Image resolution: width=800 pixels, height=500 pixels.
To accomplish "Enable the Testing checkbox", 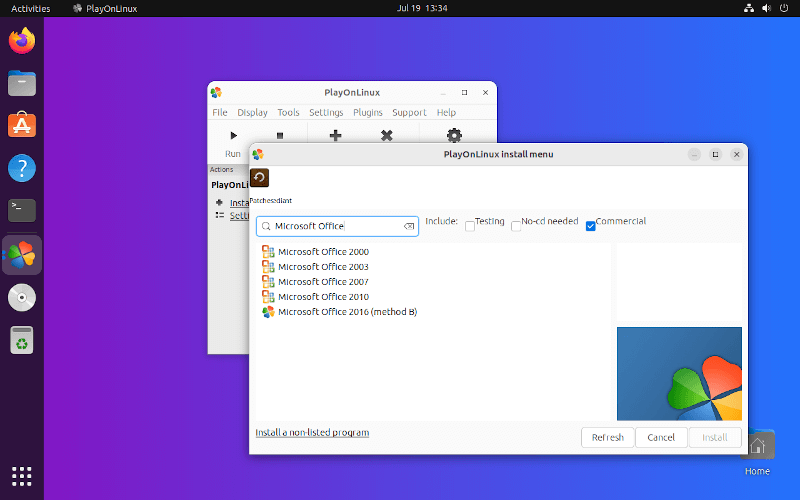I will tap(470, 226).
